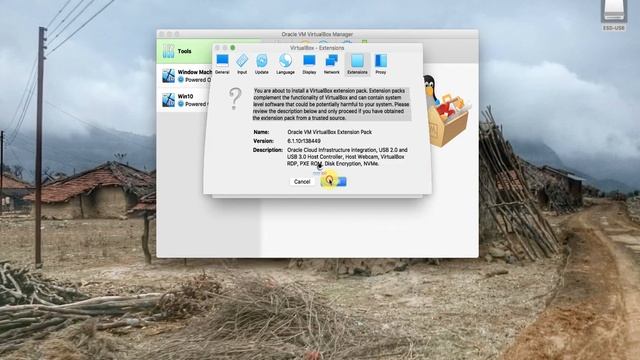Cancel the extension pack installation

pos(302,182)
